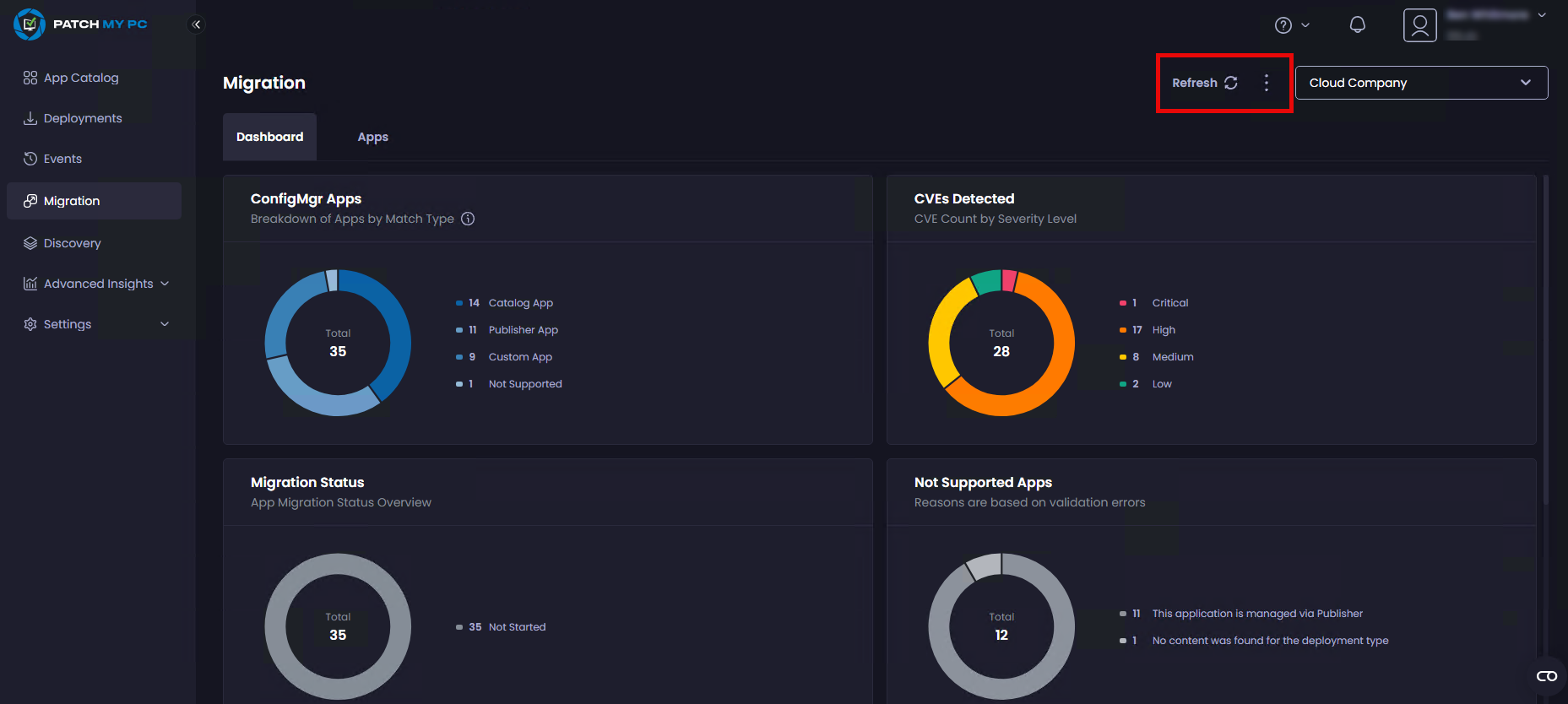Select the Low severity legend entry
1568x704 pixels.
pyautogui.click(x=1146, y=384)
